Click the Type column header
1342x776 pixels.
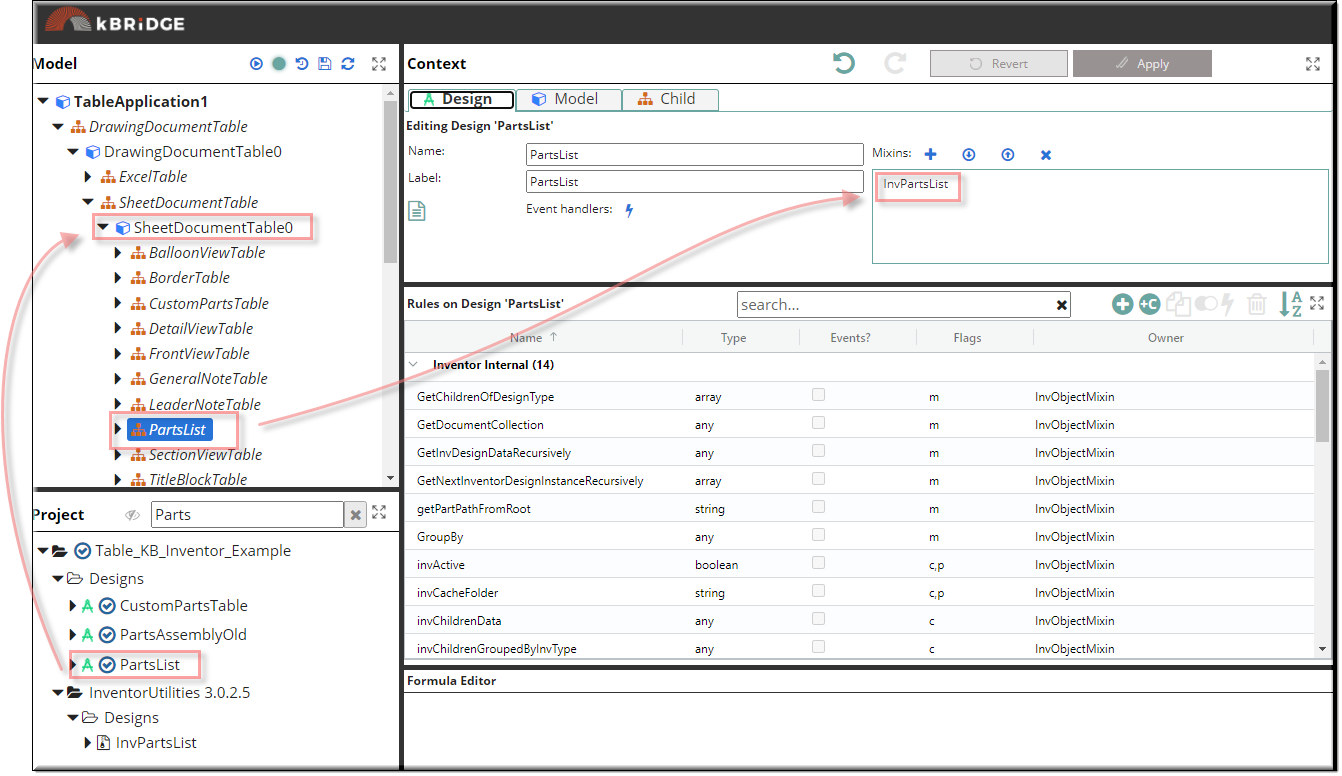(x=734, y=338)
